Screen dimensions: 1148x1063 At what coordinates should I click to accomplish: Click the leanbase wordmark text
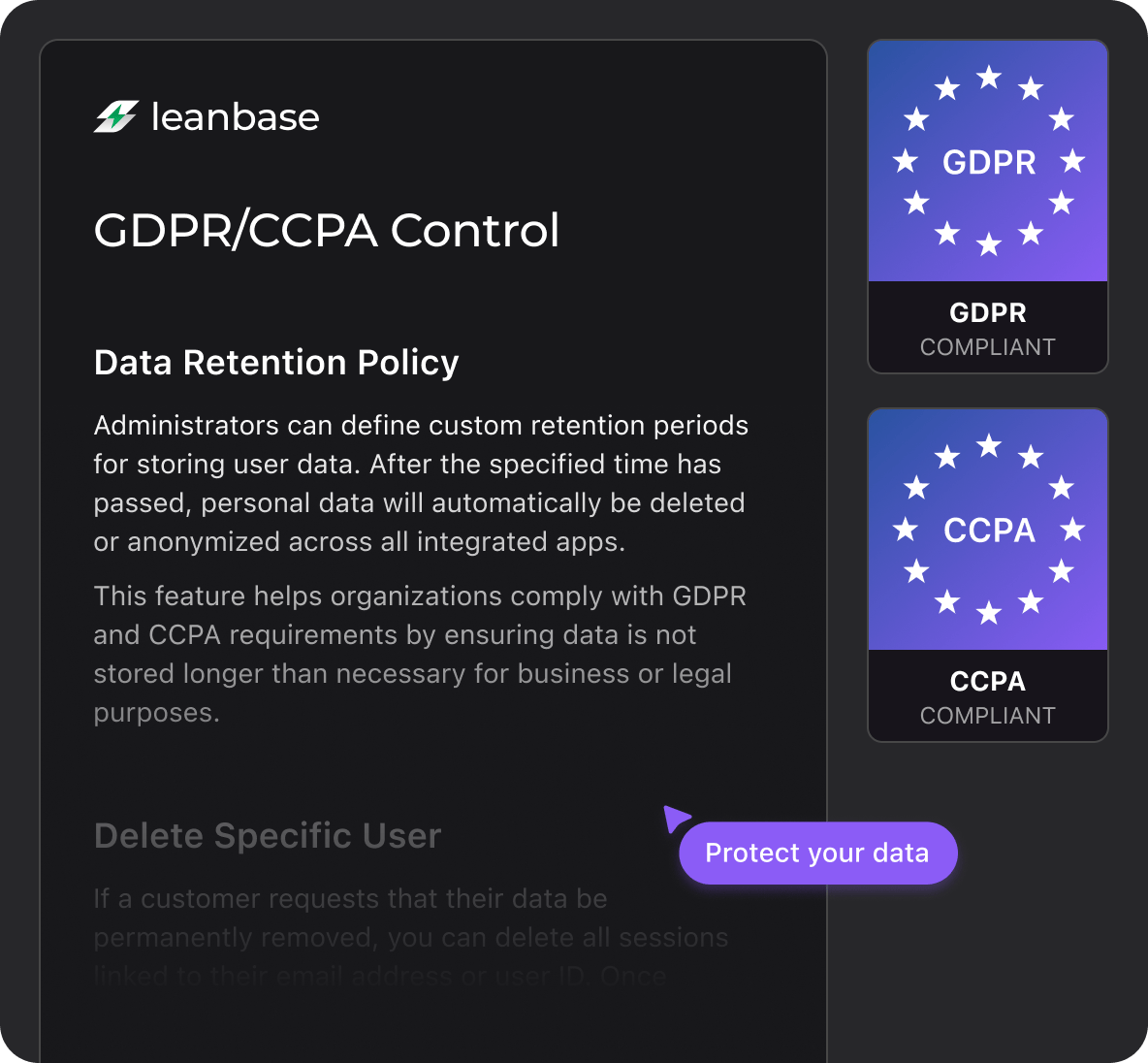click(235, 117)
